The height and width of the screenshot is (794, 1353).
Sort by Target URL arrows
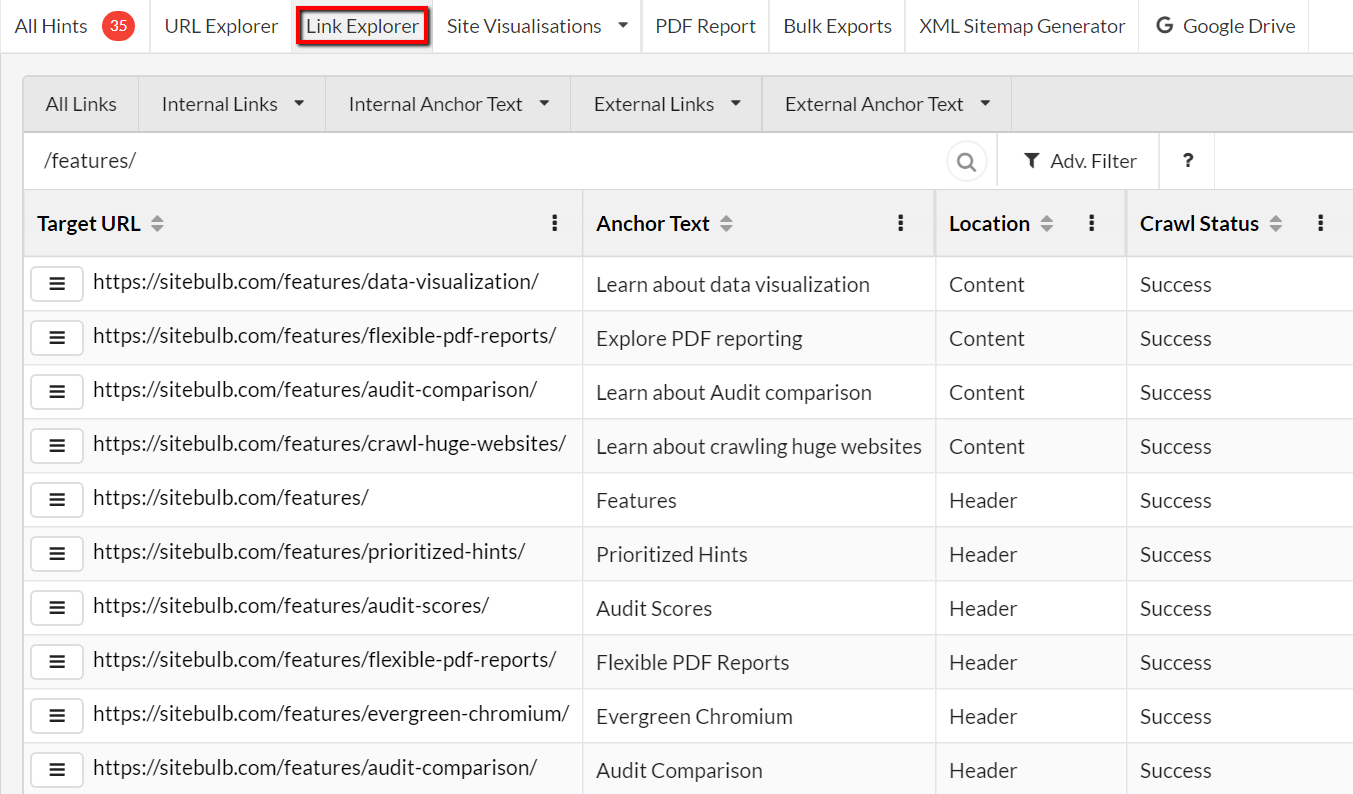(x=157, y=224)
